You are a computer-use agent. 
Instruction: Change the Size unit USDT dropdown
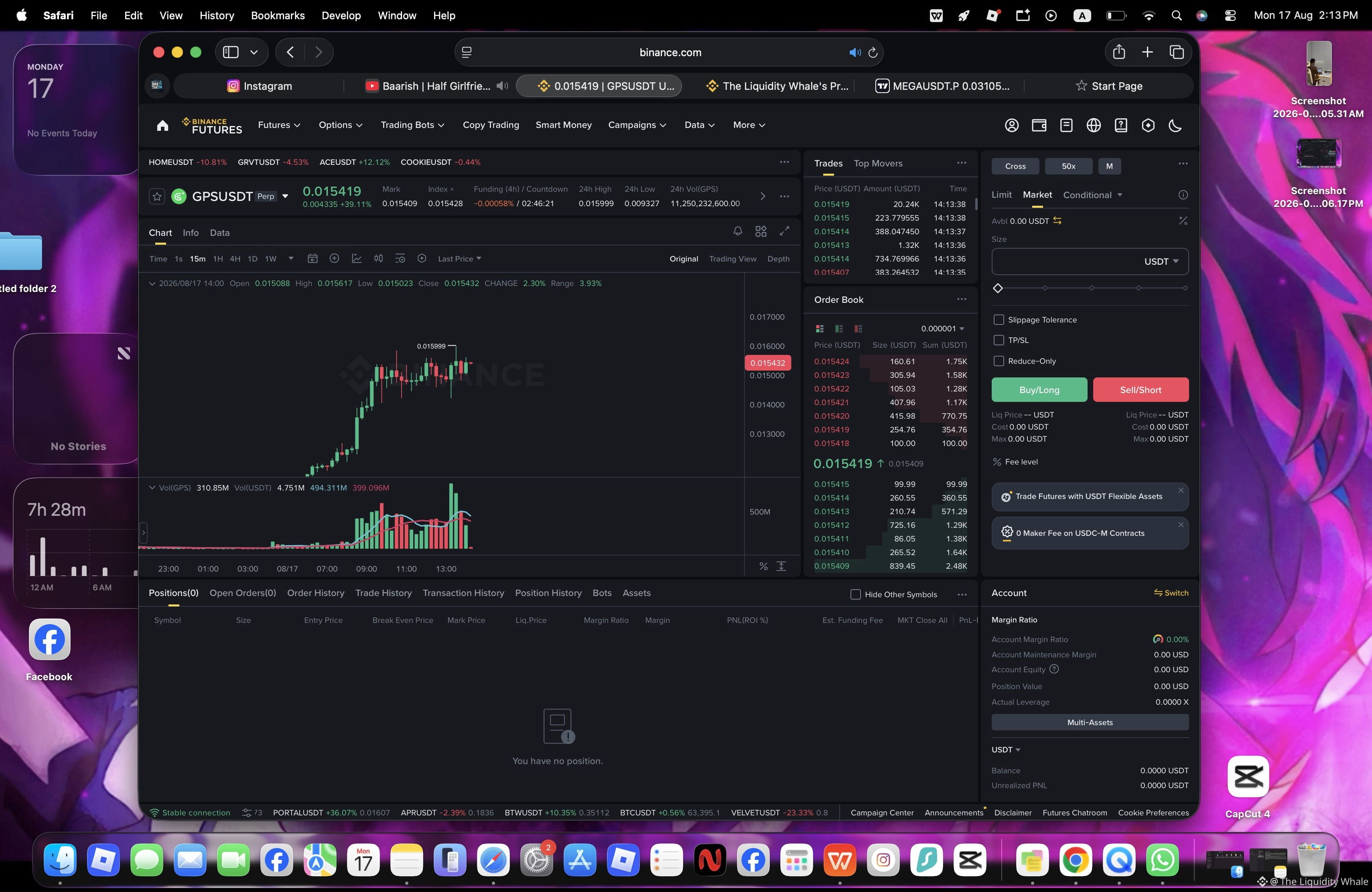pyautogui.click(x=1161, y=262)
